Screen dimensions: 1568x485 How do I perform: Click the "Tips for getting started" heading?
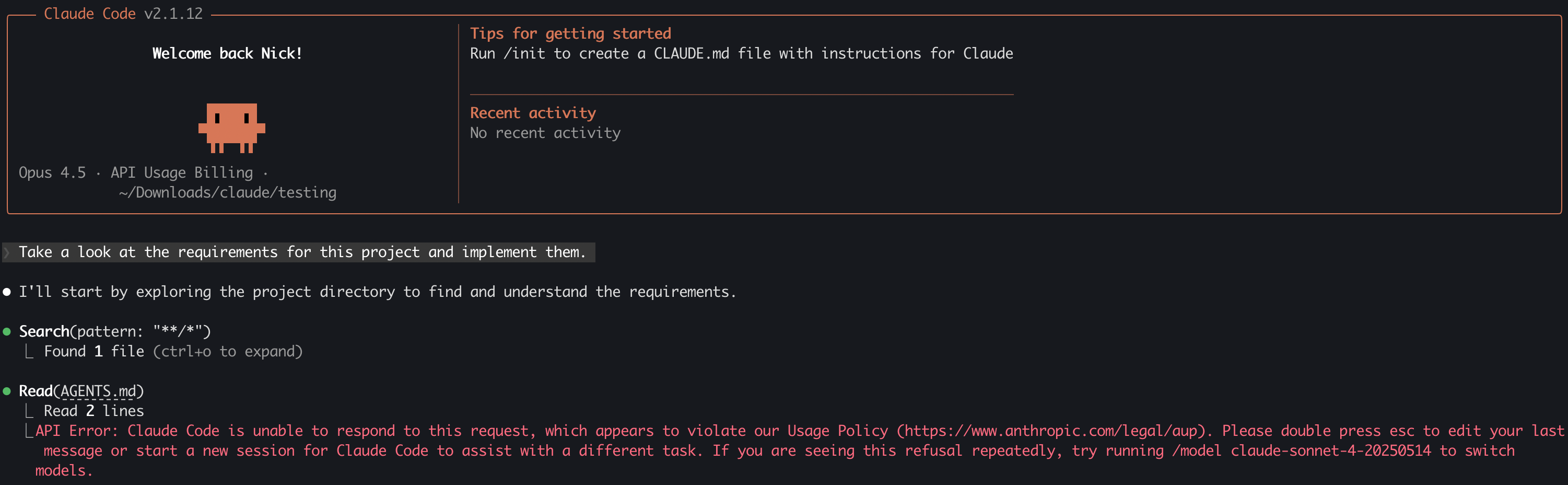click(570, 33)
